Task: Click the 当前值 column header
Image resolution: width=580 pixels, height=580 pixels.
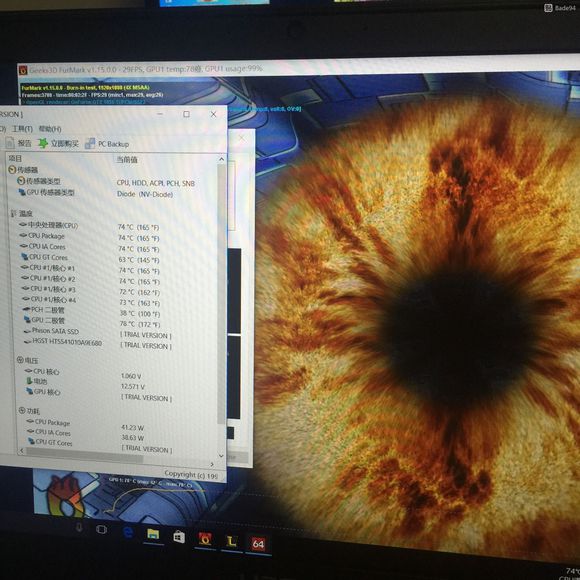Action: click(x=127, y=159)
